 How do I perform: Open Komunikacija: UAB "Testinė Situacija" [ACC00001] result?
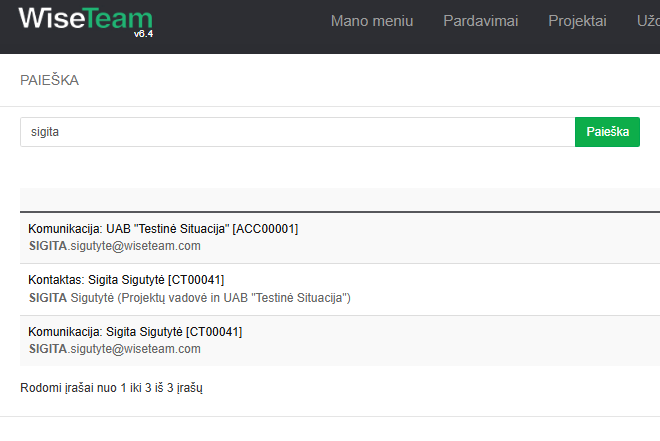(x=163, y=229)
